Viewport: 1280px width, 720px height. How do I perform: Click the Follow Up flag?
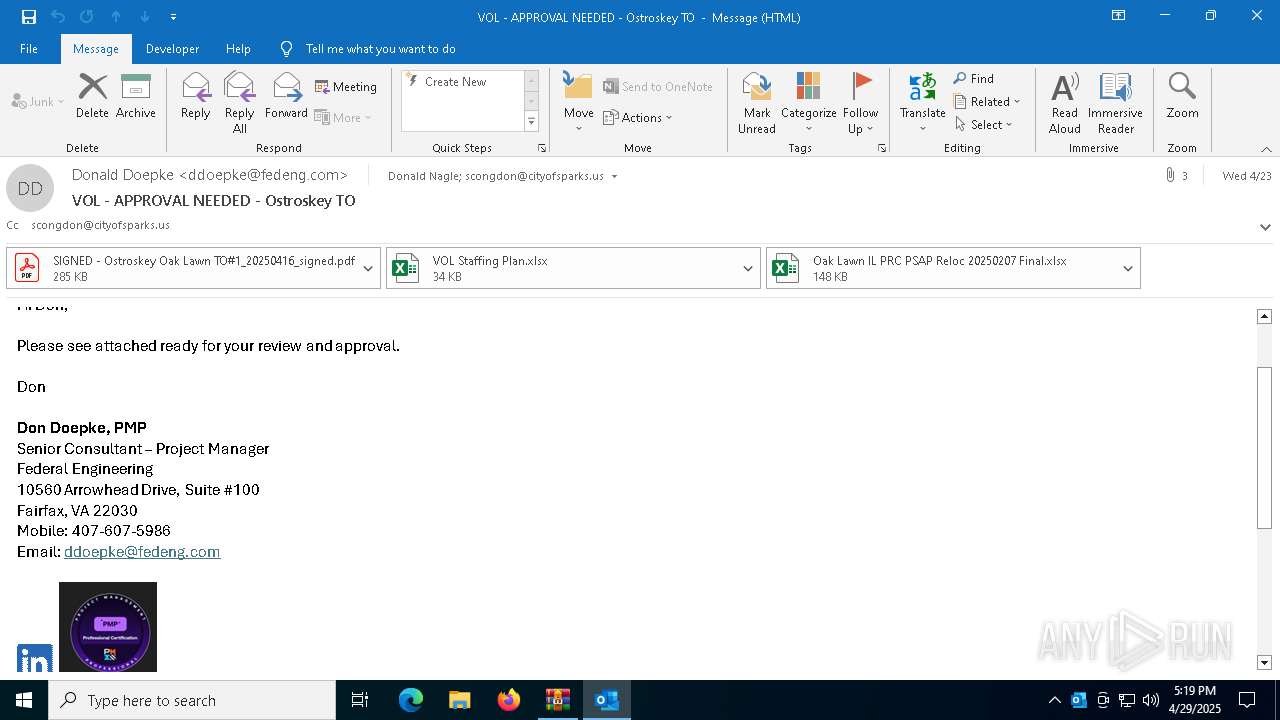pyautogui.click(x=860, y=103)
